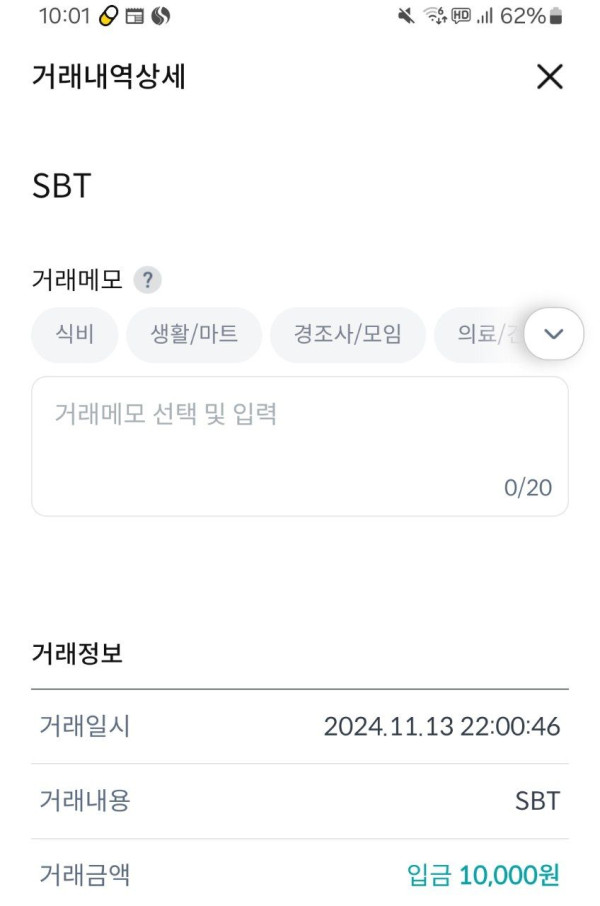Focus the 거래메모 선택 및 입력 text field

299,445
